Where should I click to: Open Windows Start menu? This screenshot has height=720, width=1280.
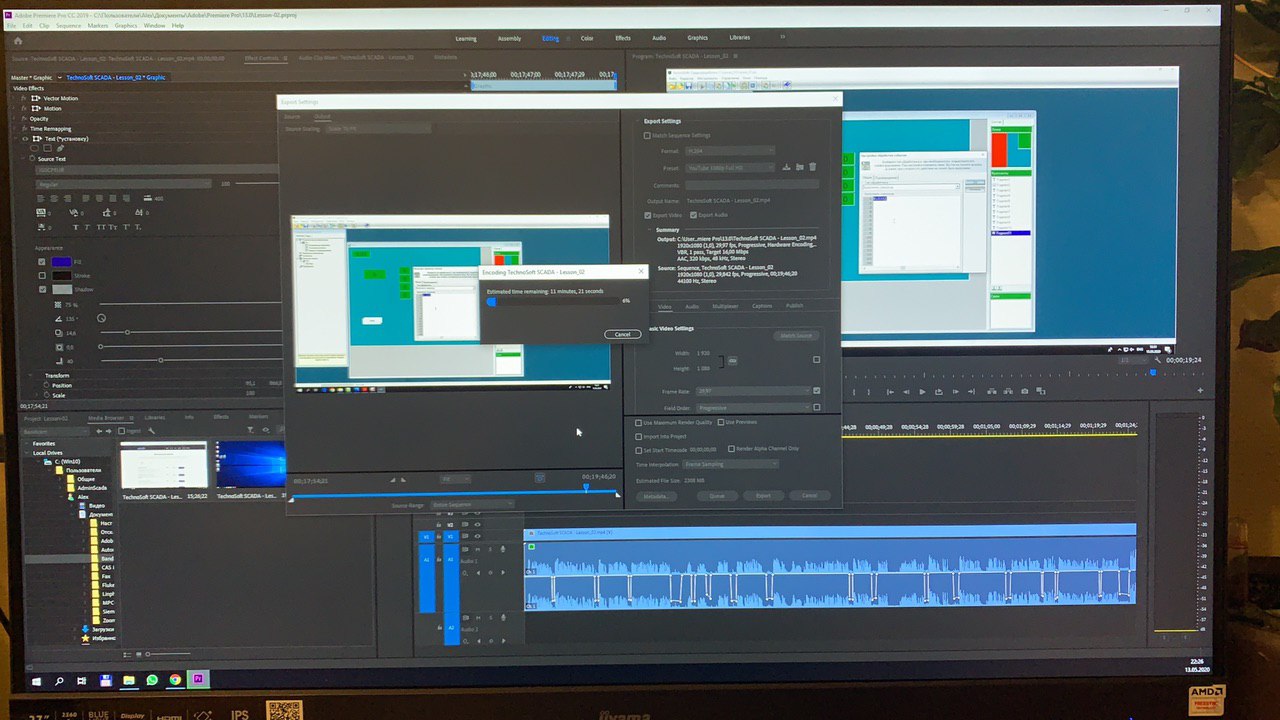click(37, 680)
